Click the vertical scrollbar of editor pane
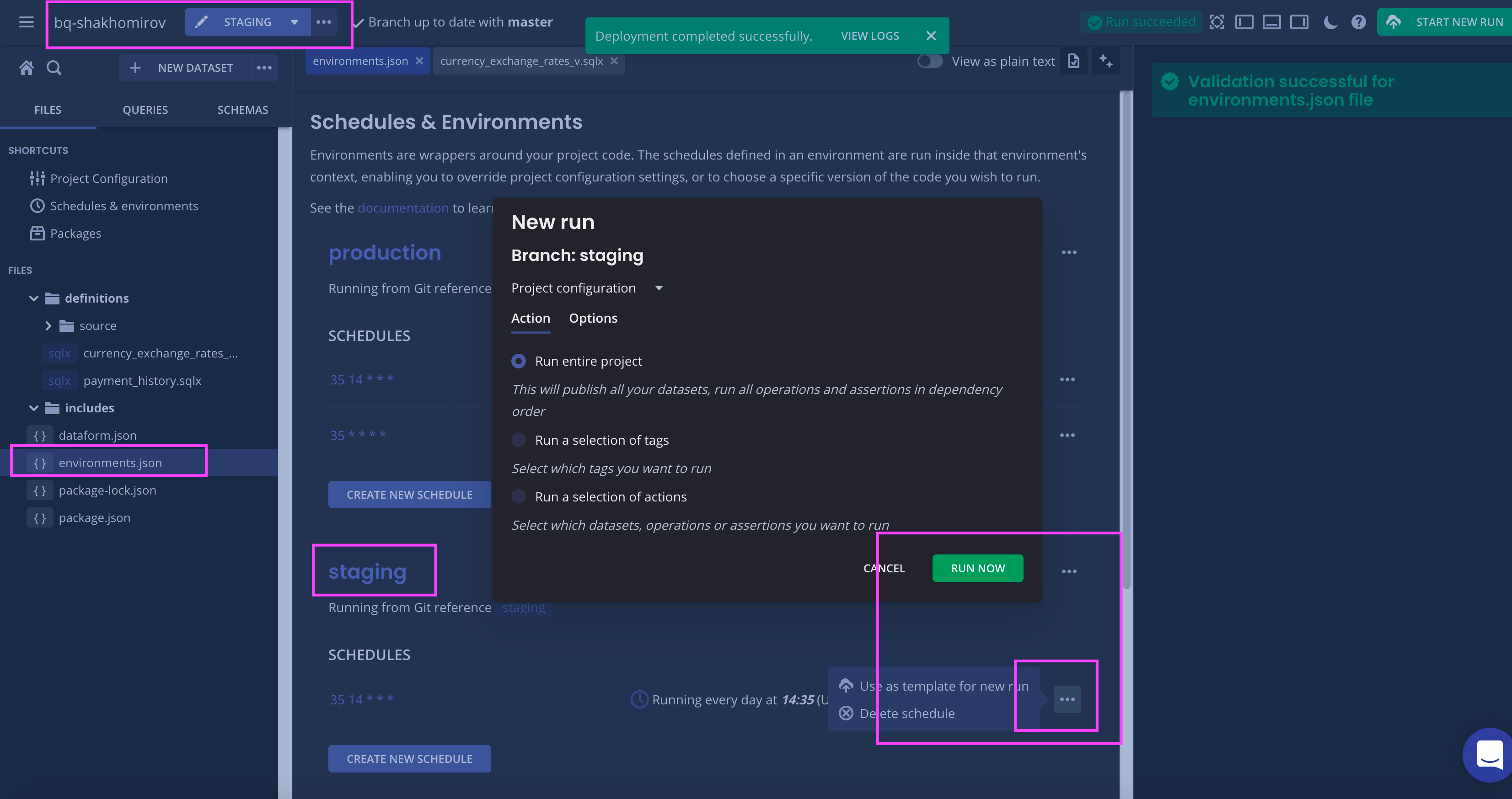 1126,340
